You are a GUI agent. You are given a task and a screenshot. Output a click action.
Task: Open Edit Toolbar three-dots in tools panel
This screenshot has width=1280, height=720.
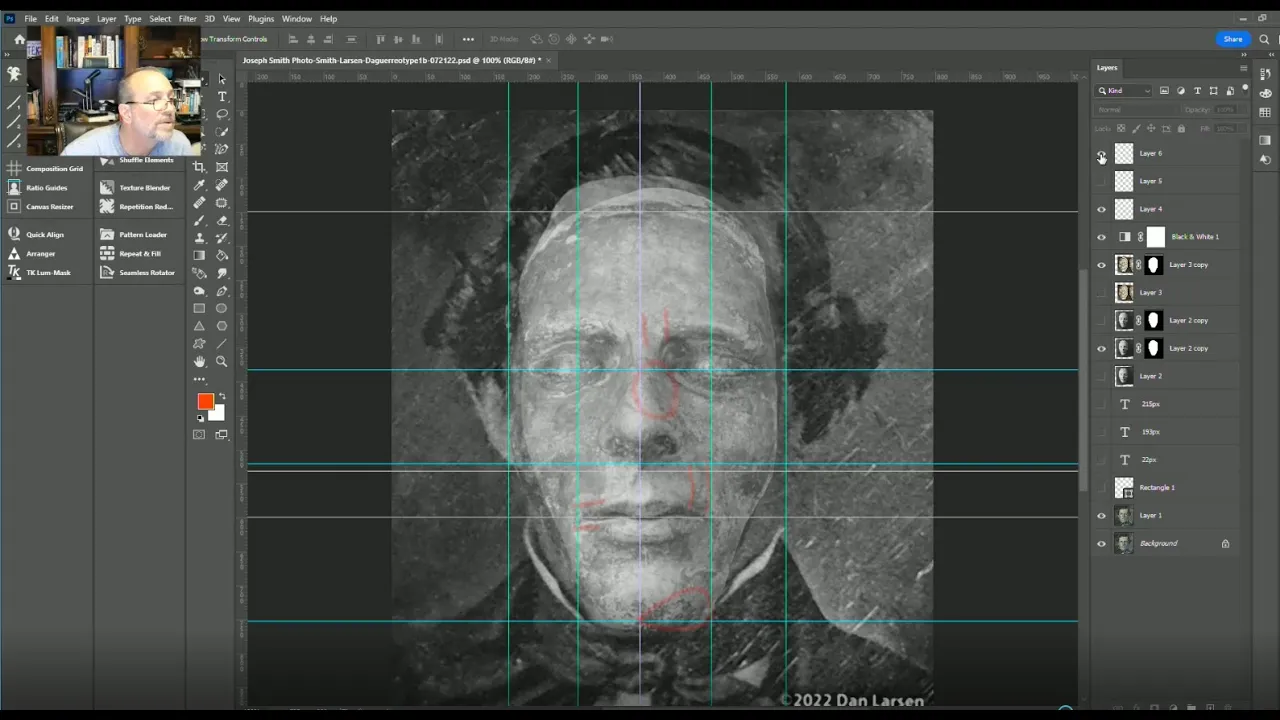pos(199,379)
